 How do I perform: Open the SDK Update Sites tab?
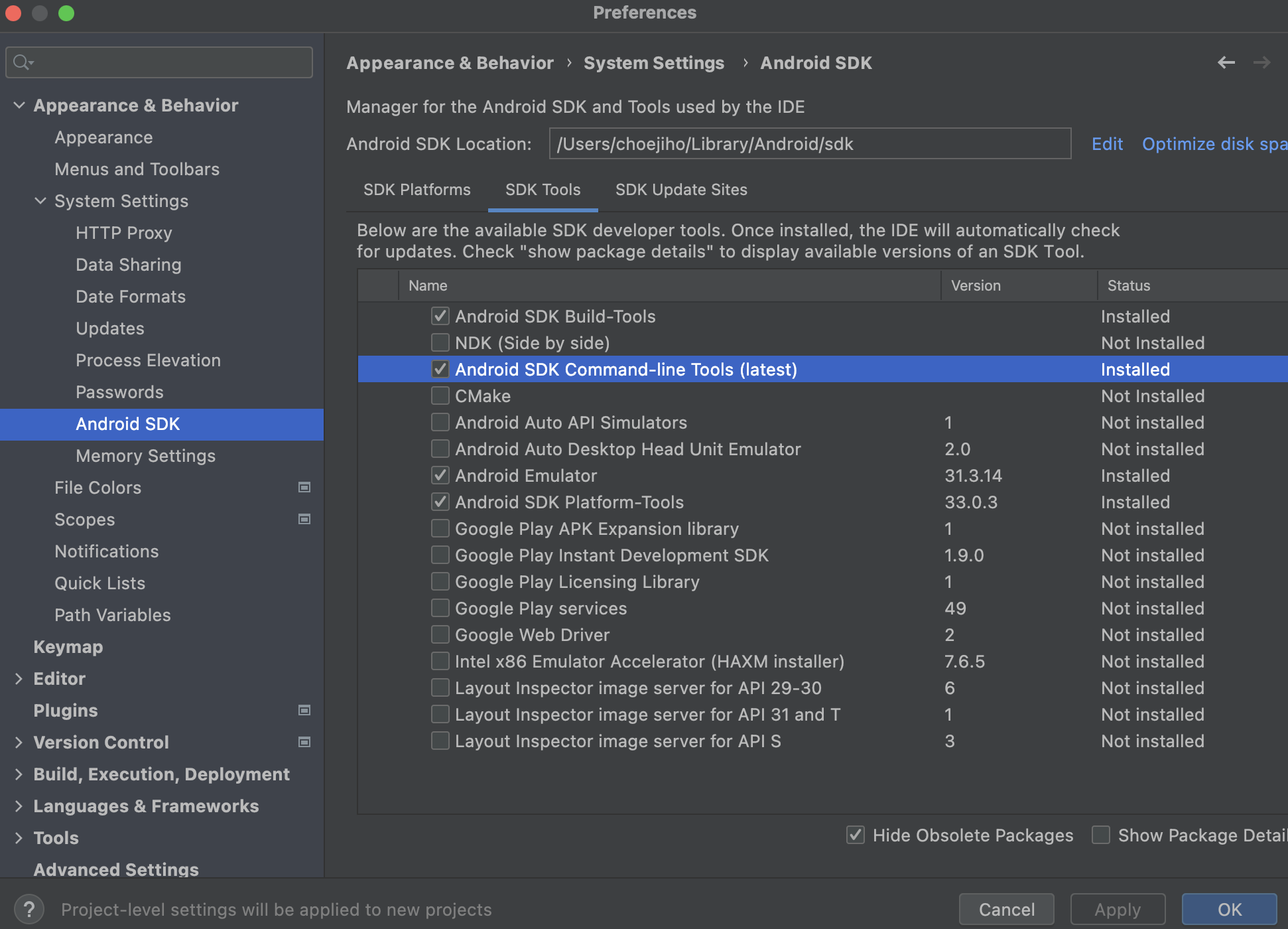point(681,190)
